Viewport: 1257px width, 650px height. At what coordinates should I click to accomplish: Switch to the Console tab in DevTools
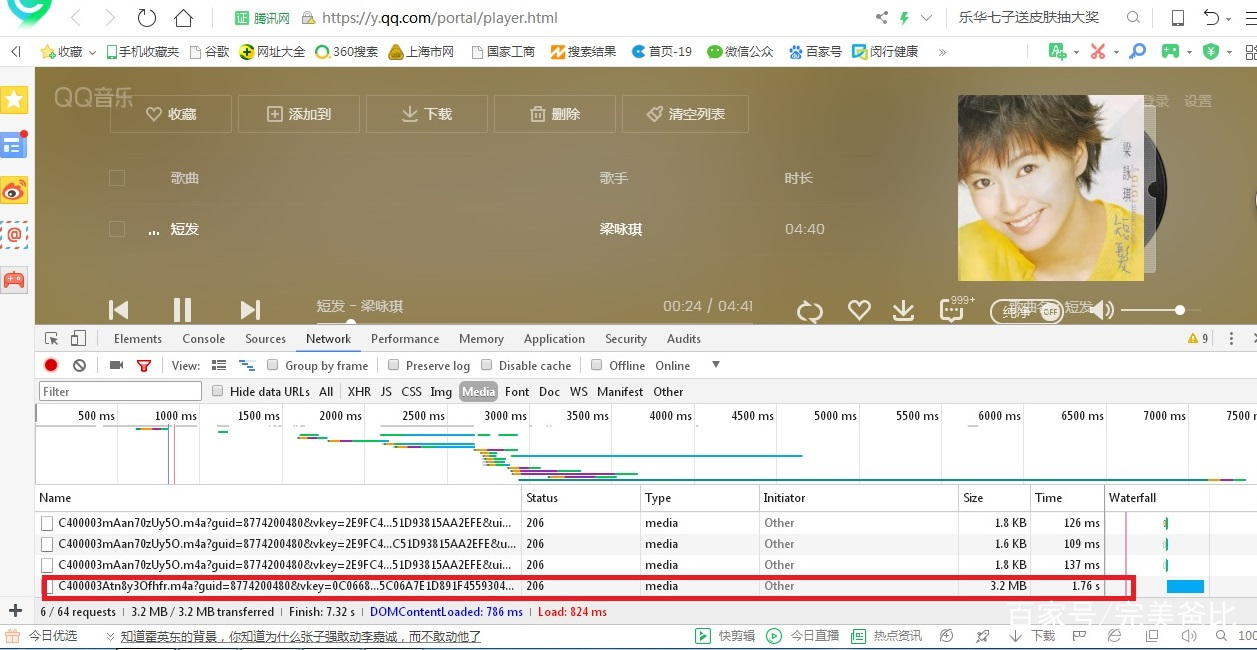203,339
